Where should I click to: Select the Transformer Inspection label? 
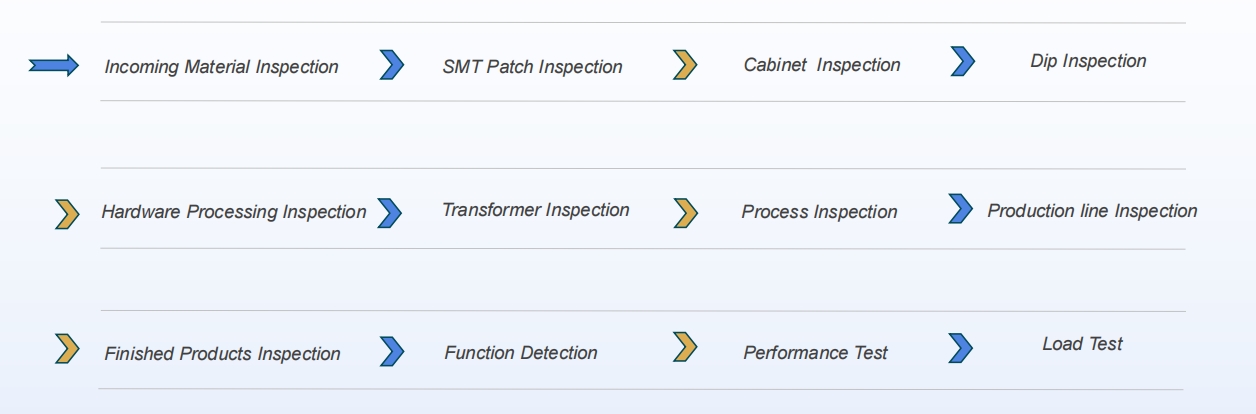coord(535,210)
